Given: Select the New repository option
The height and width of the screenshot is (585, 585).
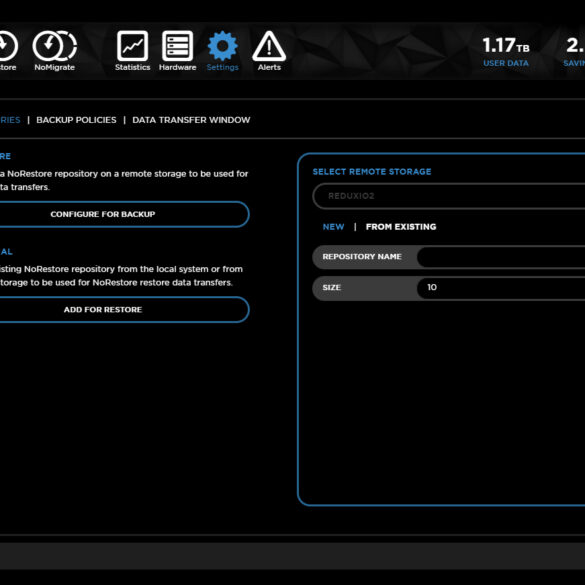Looking at the screenshot, I should 333,227.
